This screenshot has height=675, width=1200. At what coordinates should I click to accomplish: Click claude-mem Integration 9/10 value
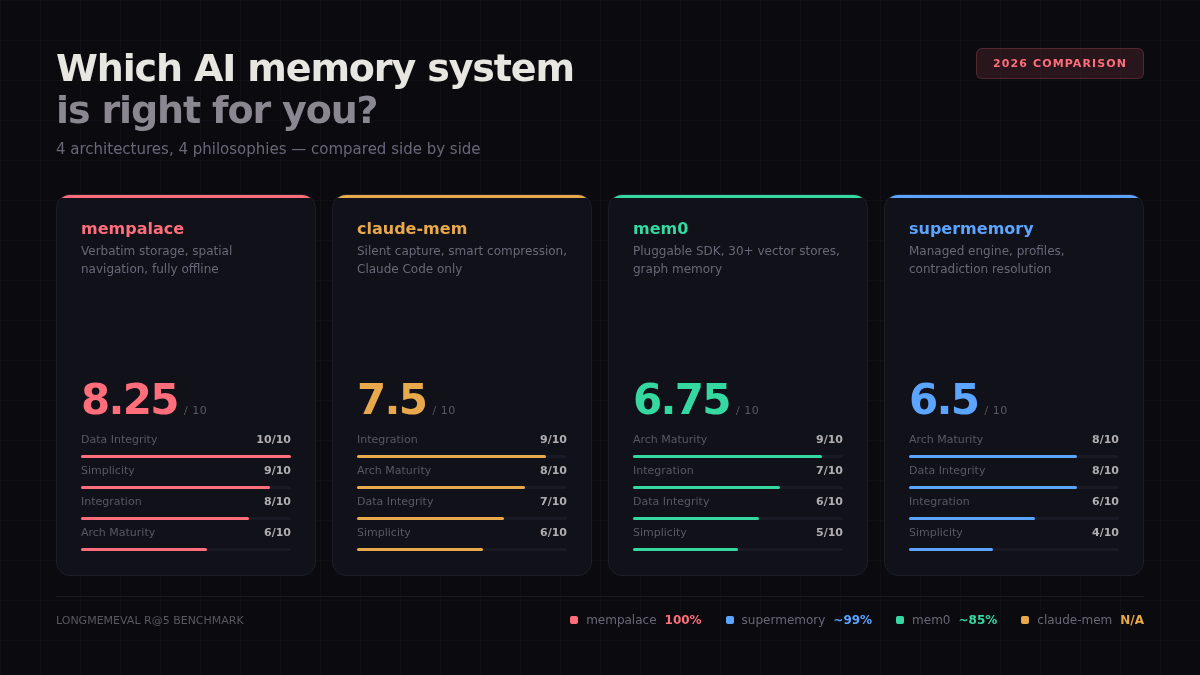[x=553, y=439]
